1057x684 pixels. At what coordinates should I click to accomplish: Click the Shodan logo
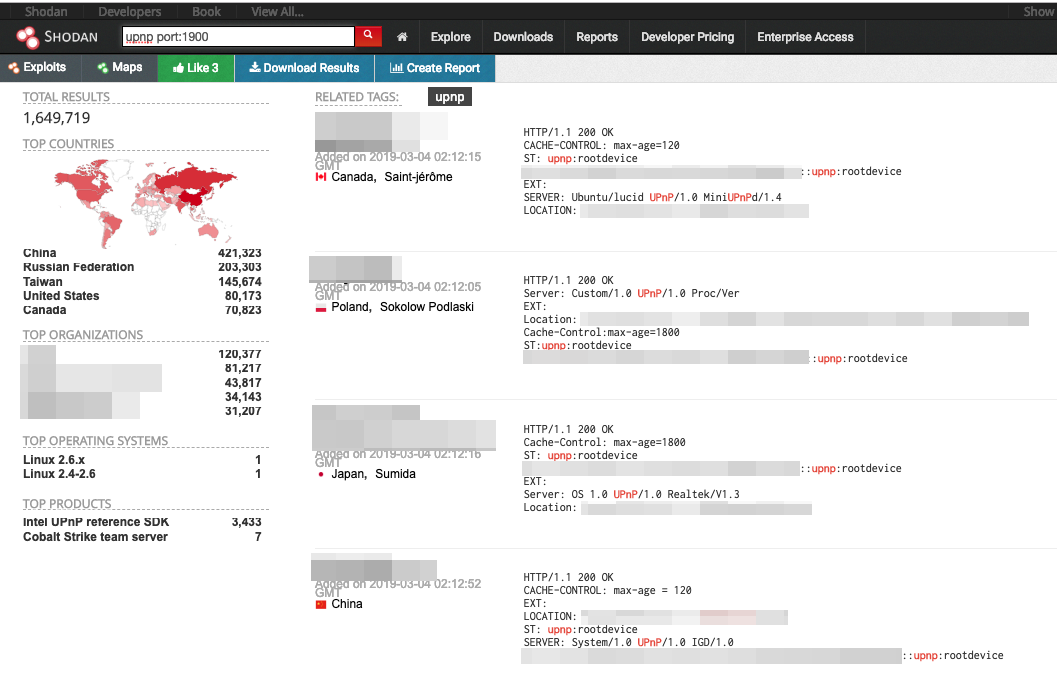click(58, 37)
